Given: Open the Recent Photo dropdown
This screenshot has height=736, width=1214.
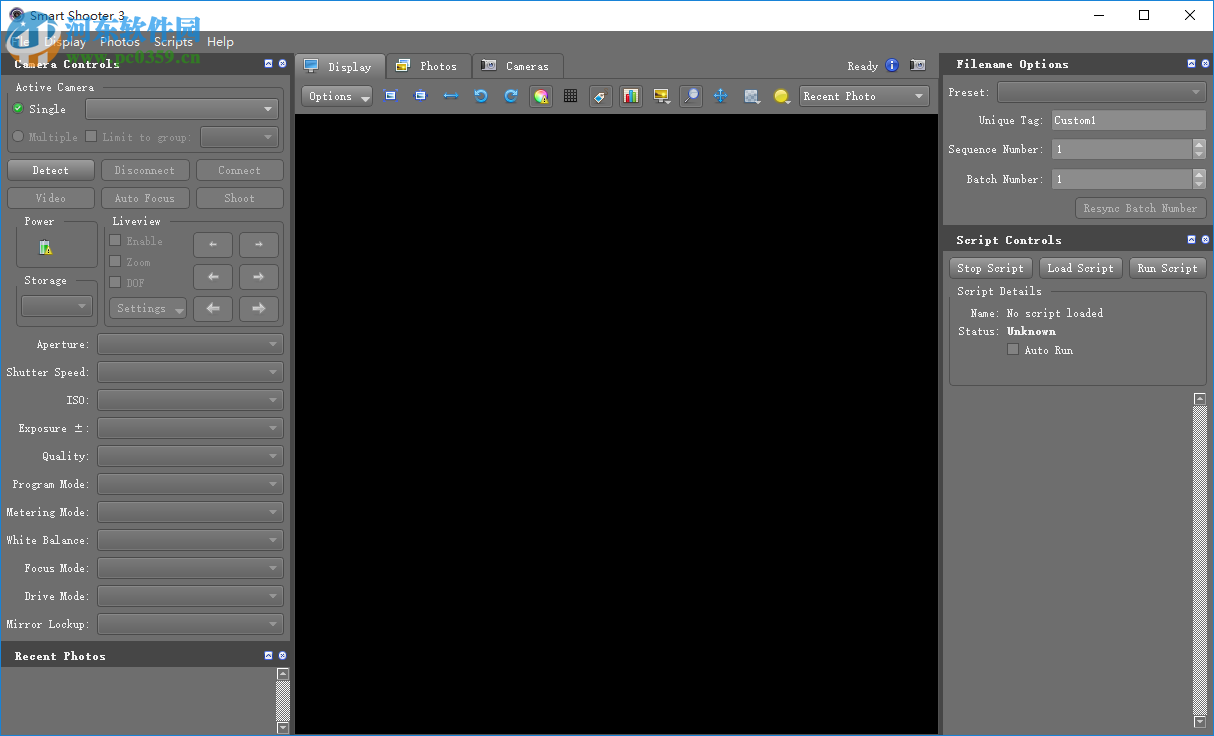Looking at the screenshot, I should click(864, 96).
